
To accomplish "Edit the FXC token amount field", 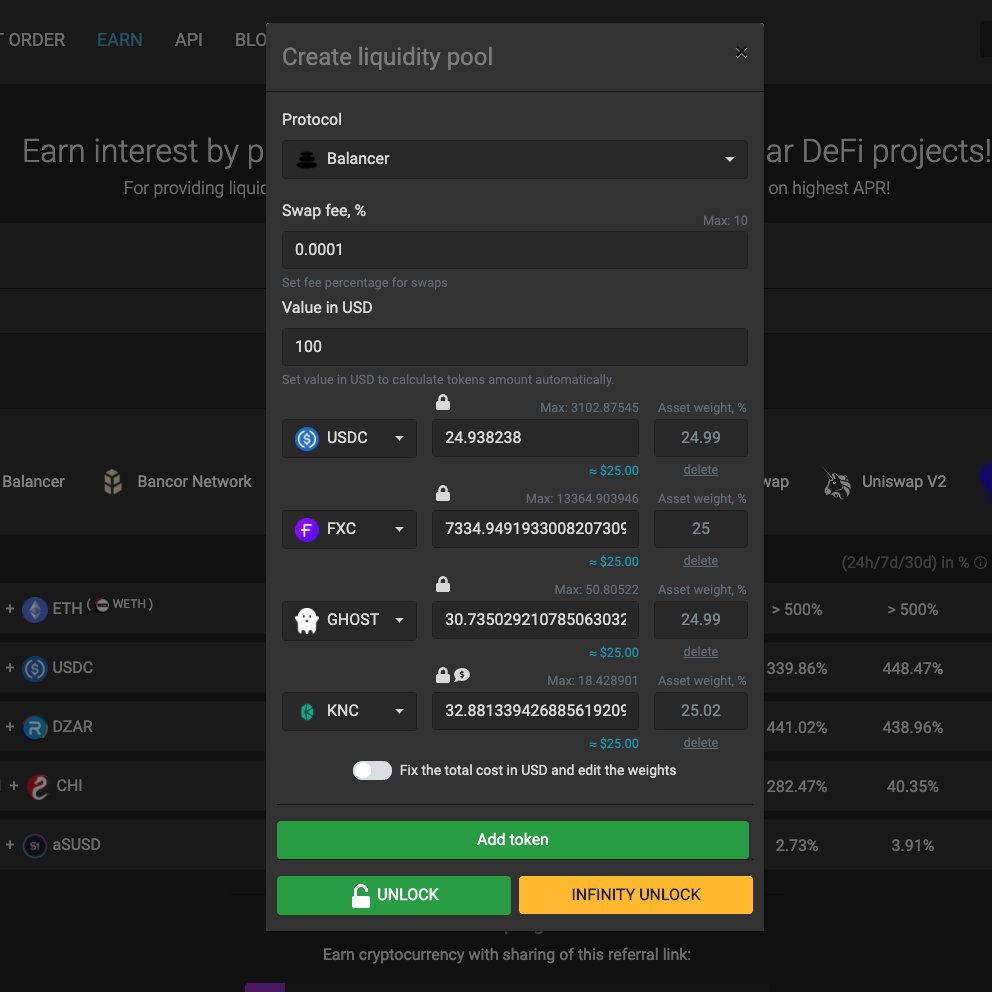I will pyautogui.click(x=535, y=529).
